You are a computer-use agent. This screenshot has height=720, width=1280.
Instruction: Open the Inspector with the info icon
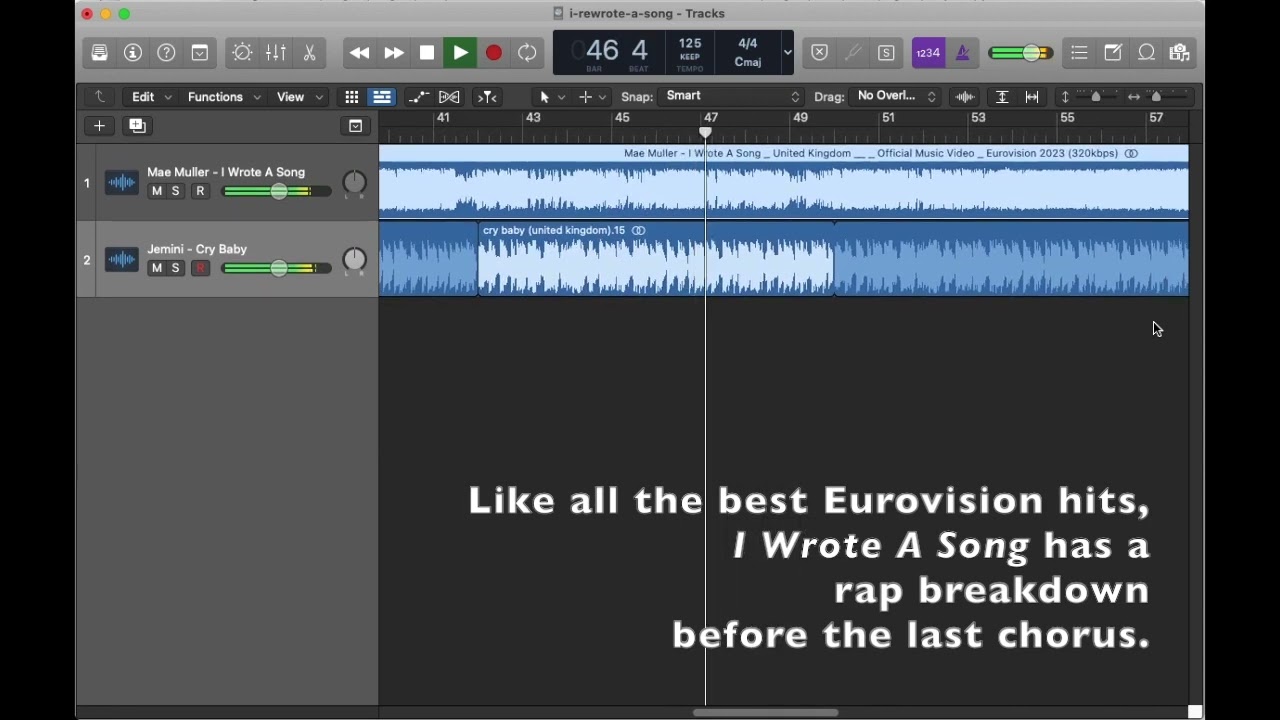[x=133, y=53]
